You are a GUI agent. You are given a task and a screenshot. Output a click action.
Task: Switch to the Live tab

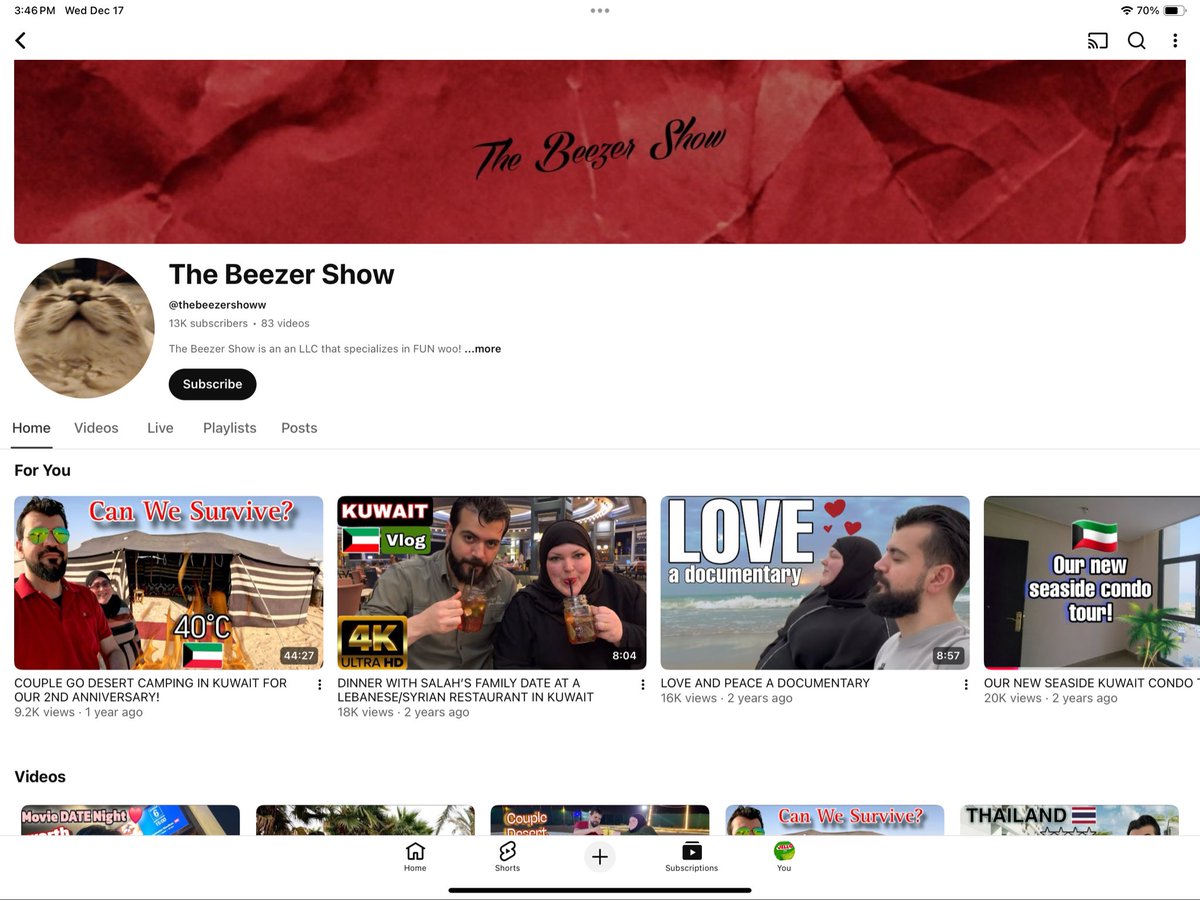(x=160, y=428)
